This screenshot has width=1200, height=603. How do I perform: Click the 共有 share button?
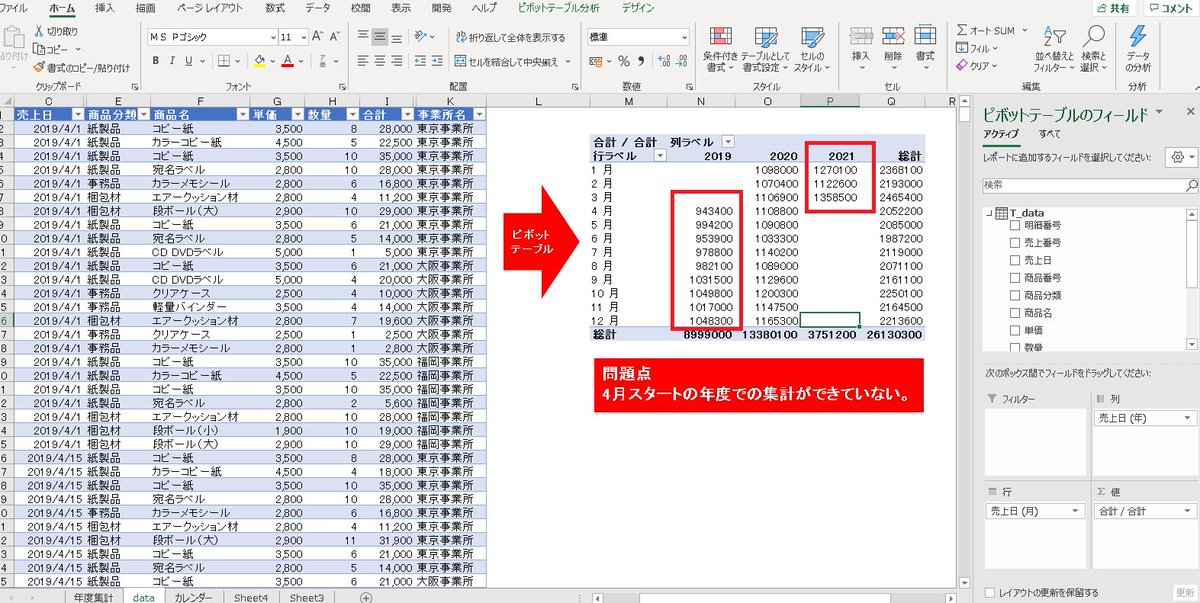coord(1112,7)
